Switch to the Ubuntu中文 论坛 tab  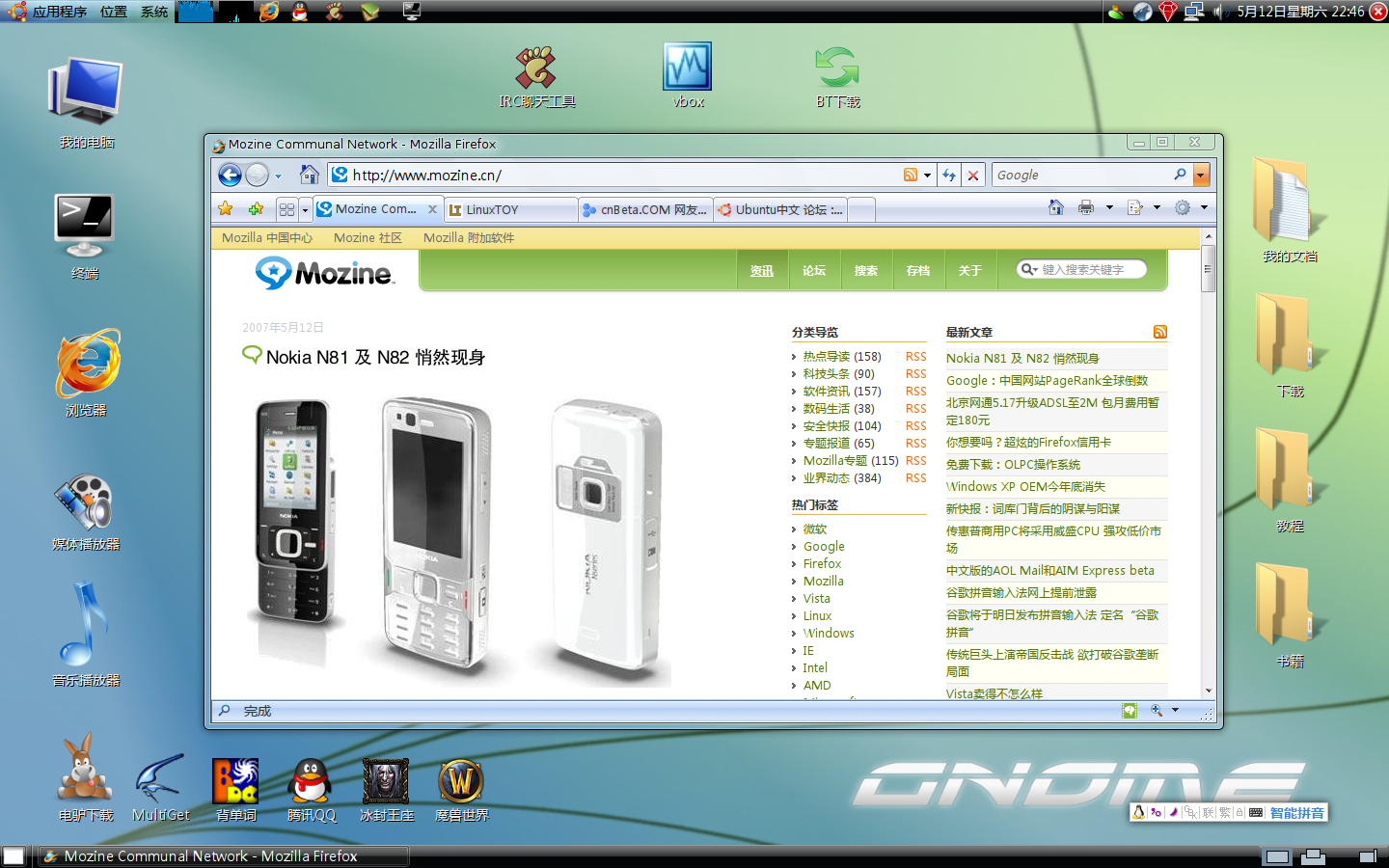(x=780, y=209)
